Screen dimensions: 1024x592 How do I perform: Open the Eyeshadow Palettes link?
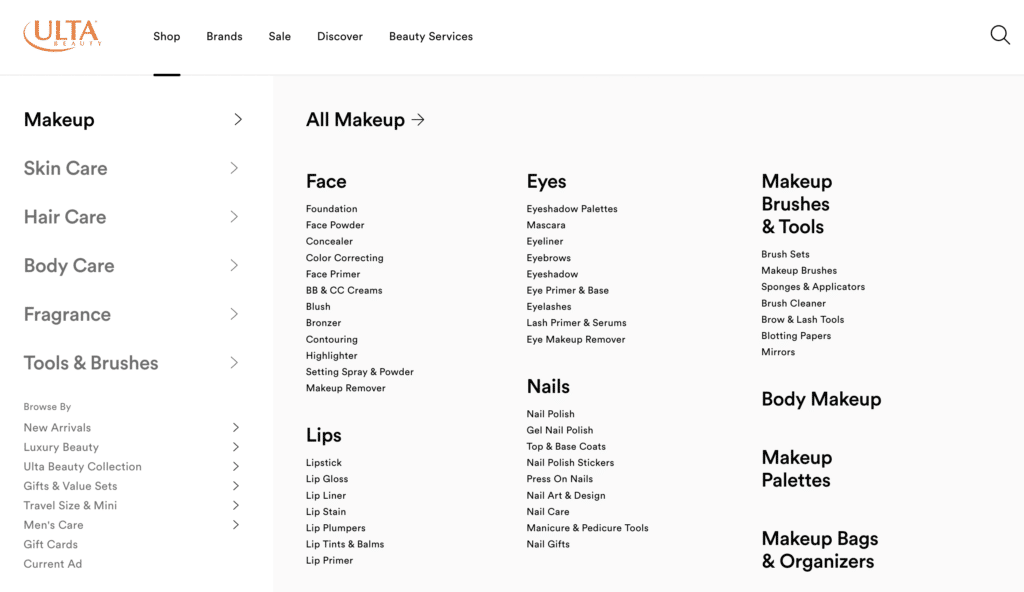(x=572, y=209)
